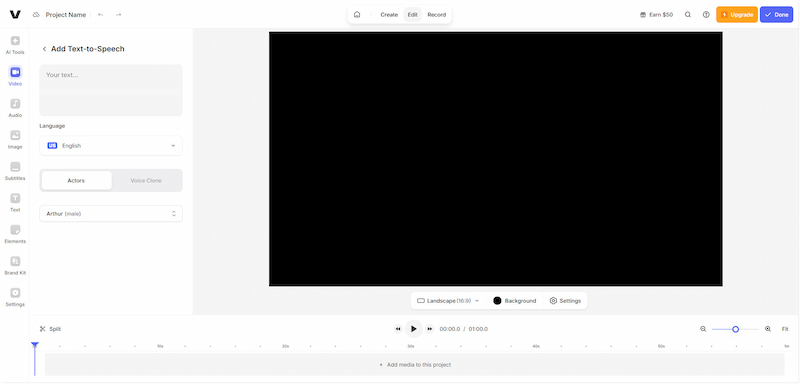Click into the Your text input area
The height and width of the screenshot is (384, 800).
tap(111, 90)
